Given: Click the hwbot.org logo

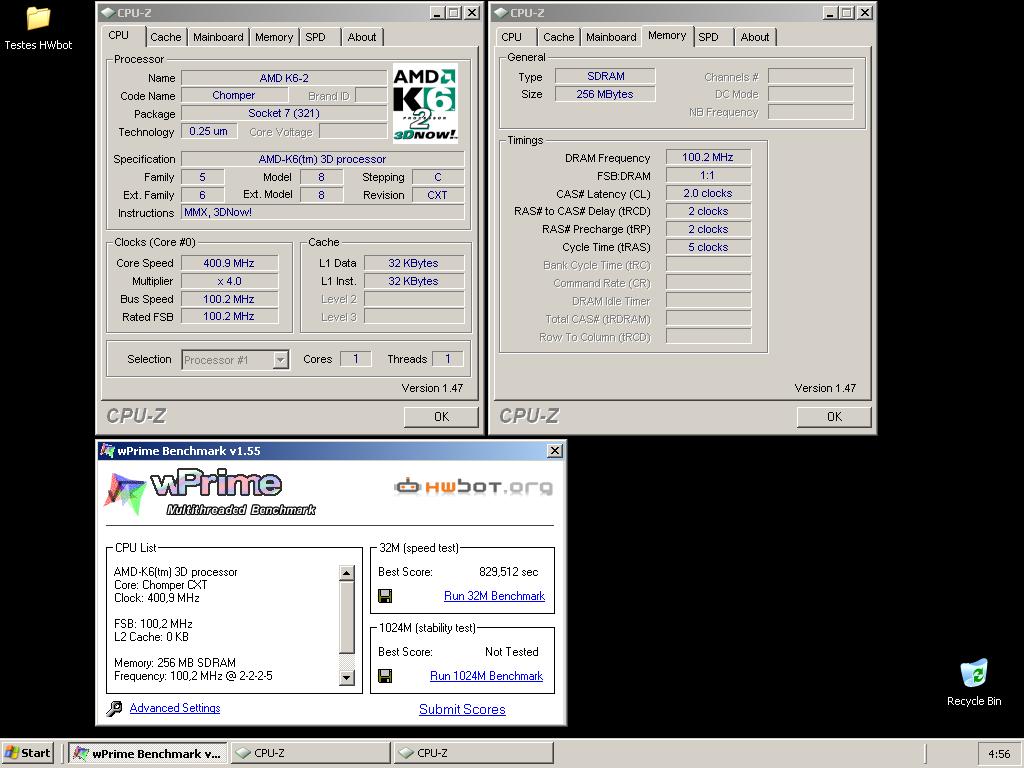Looking at the screenshot, I should pos(473,487).
